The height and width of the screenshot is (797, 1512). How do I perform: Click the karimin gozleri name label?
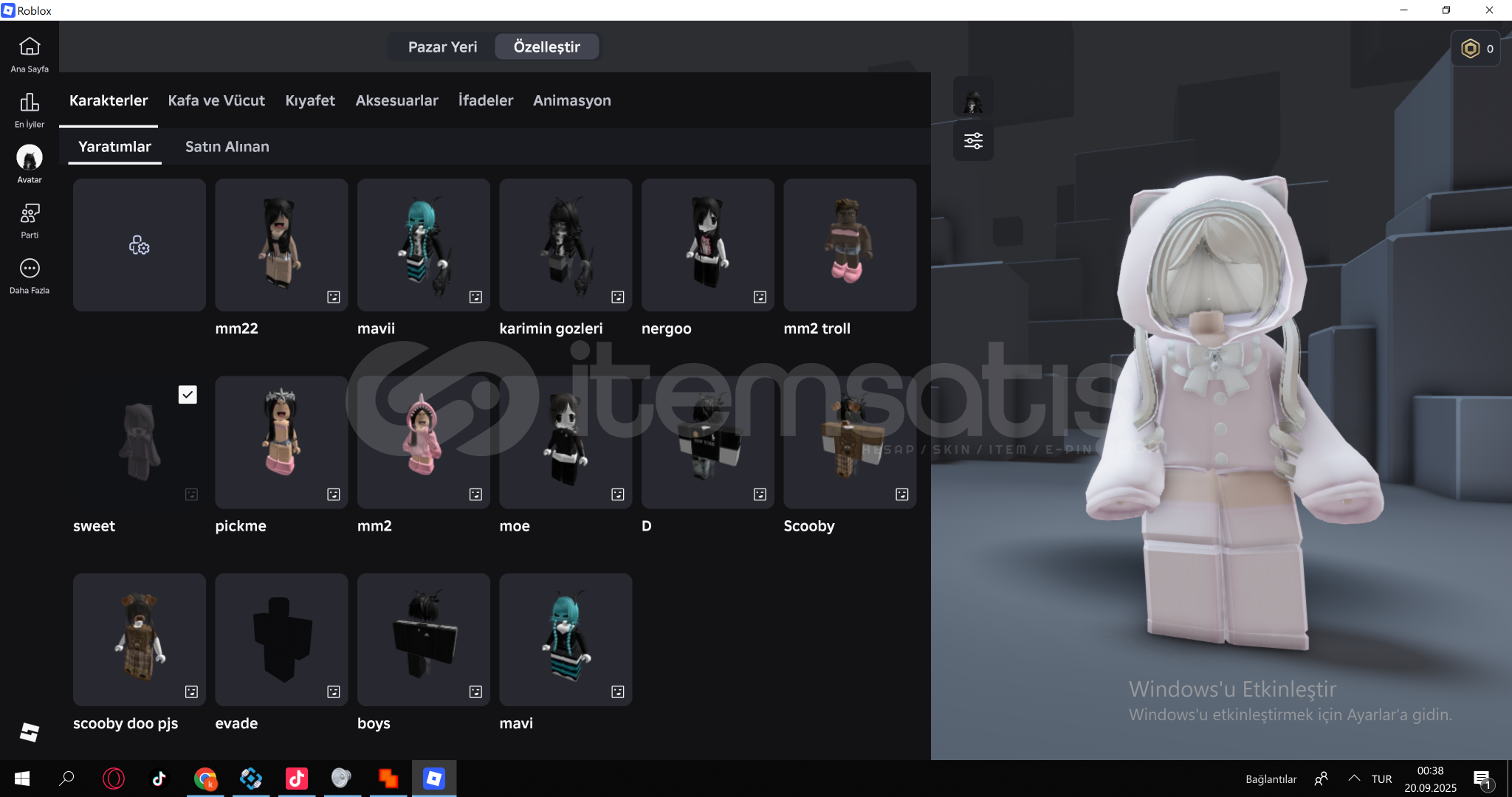[551, 329]
